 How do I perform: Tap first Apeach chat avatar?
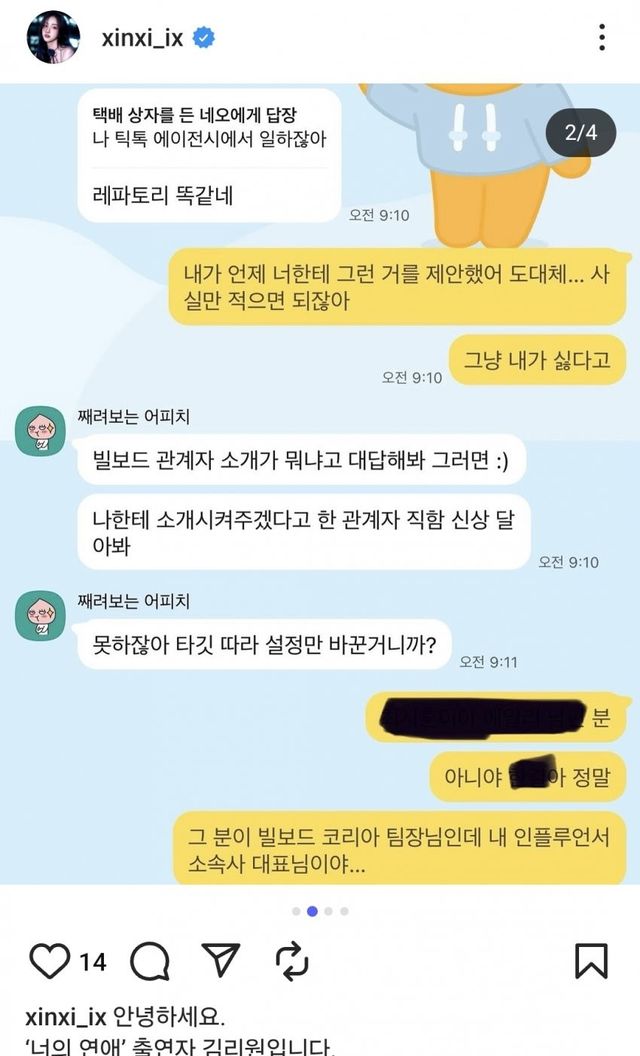point(40,430)
